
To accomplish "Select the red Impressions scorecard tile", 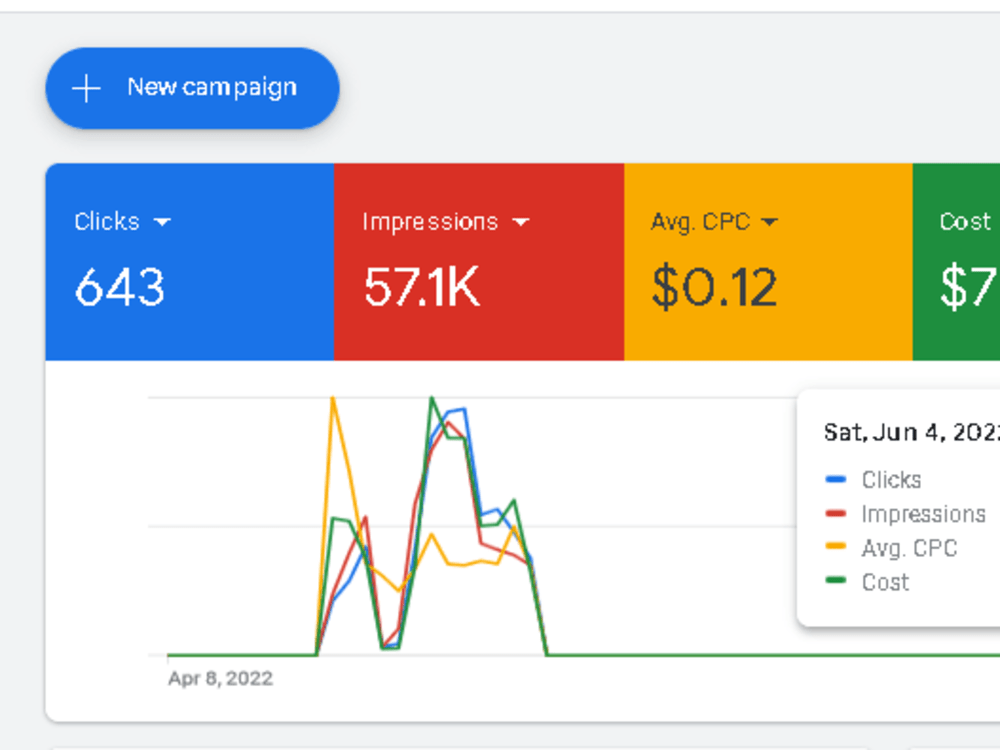I will [x=479, y=262].
